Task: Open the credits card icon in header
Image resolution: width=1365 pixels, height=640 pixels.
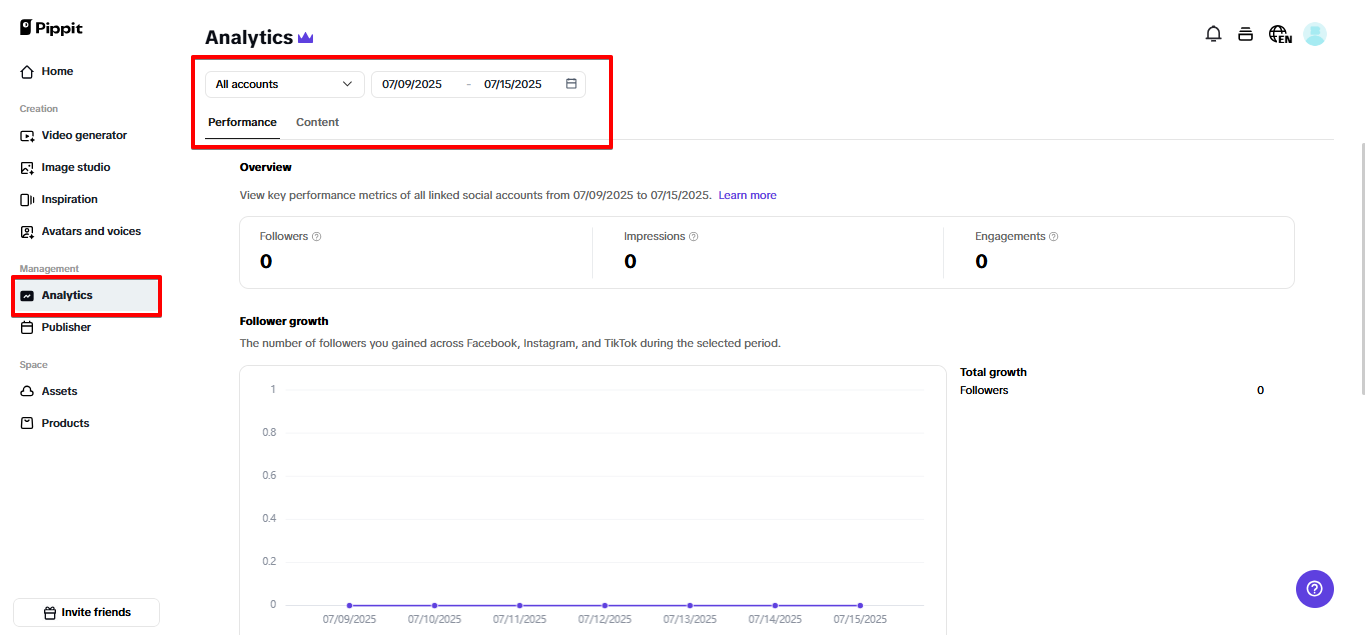Action: click(1245, 34)
